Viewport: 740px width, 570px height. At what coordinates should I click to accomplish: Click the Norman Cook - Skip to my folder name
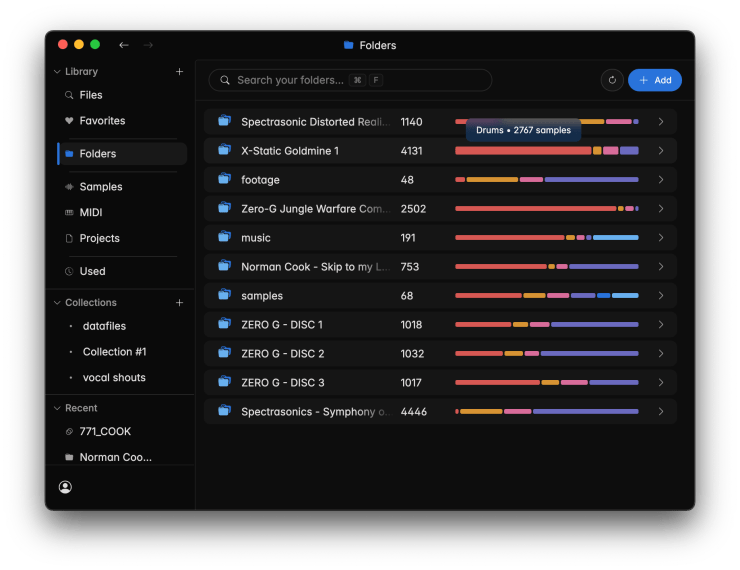tap(315, 267)
